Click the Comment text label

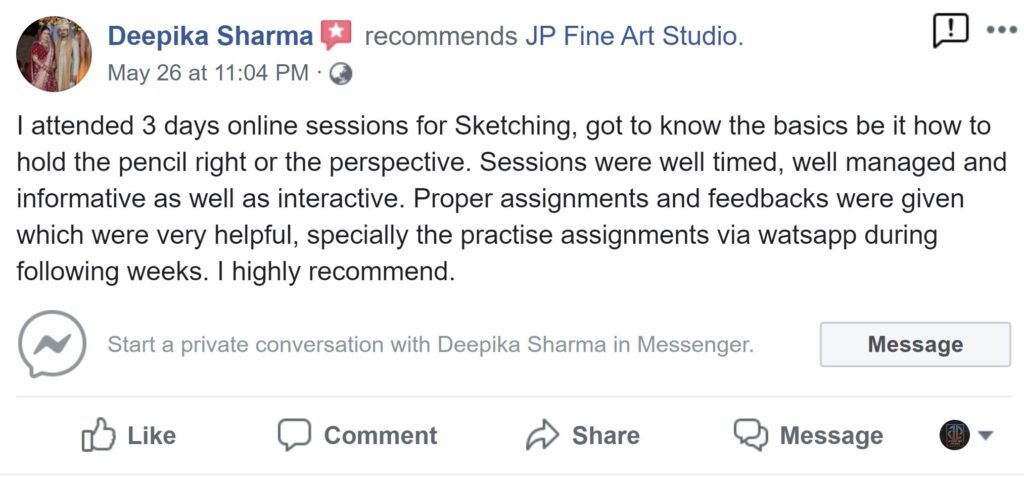(381, 436)
